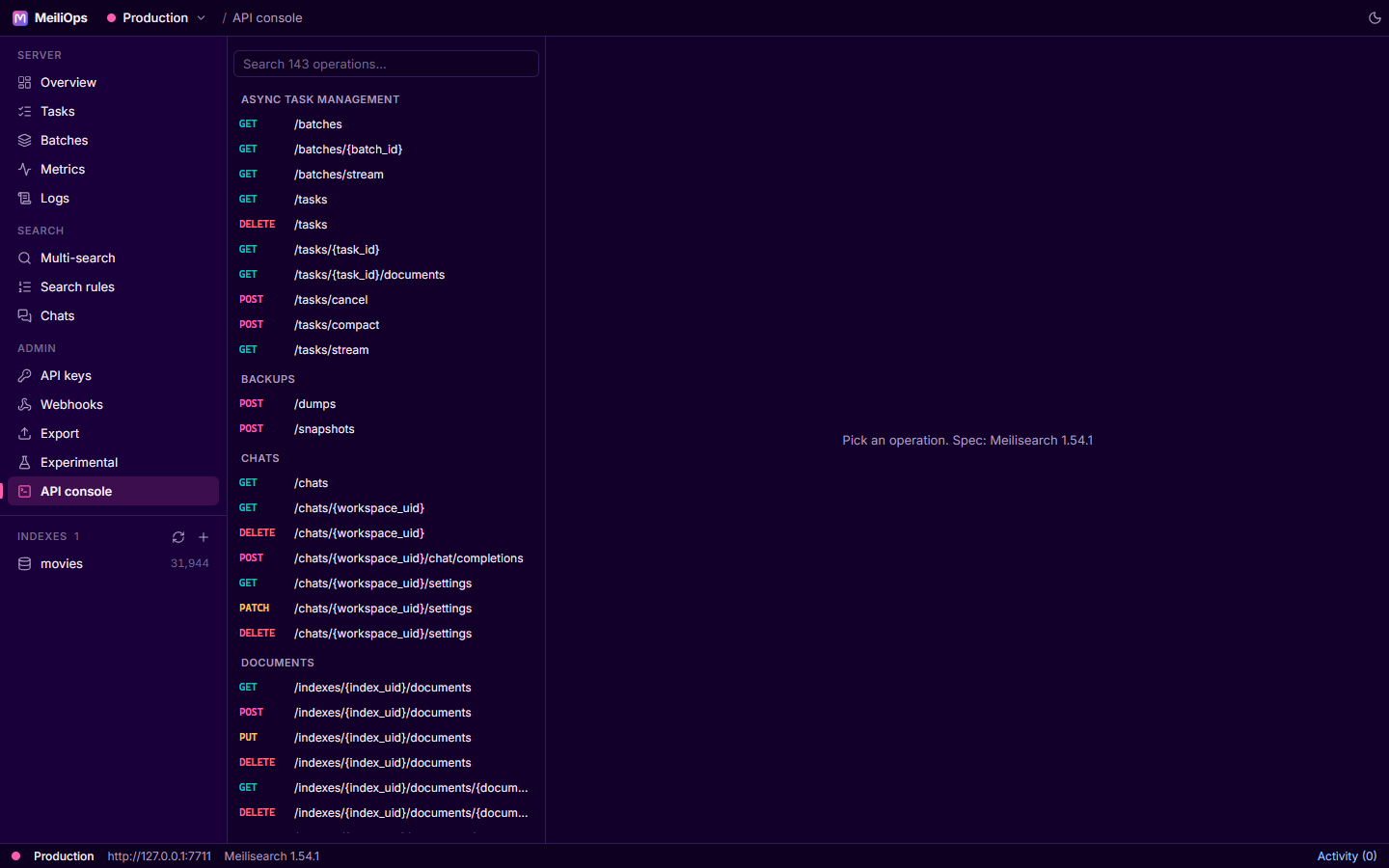
Task: Click API console breadcrumb in header
Action: 267,17
